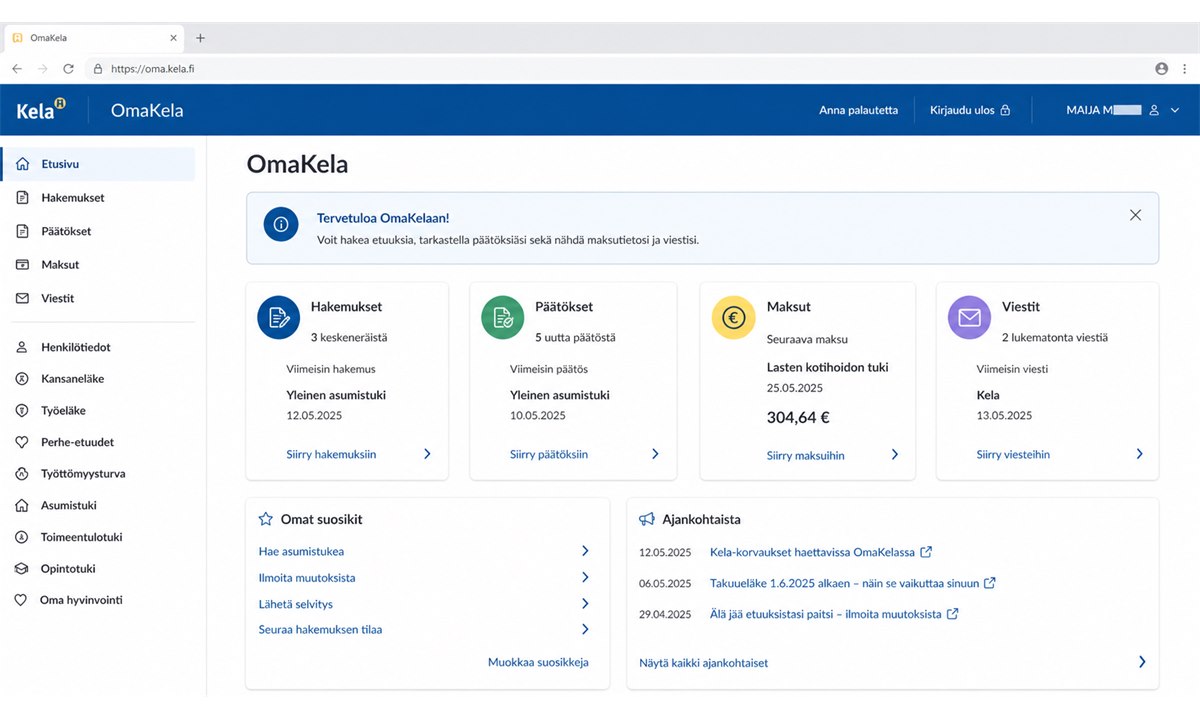Follow the Siirry päätöksiin link
1200x720 pixels.
(549, 454)
